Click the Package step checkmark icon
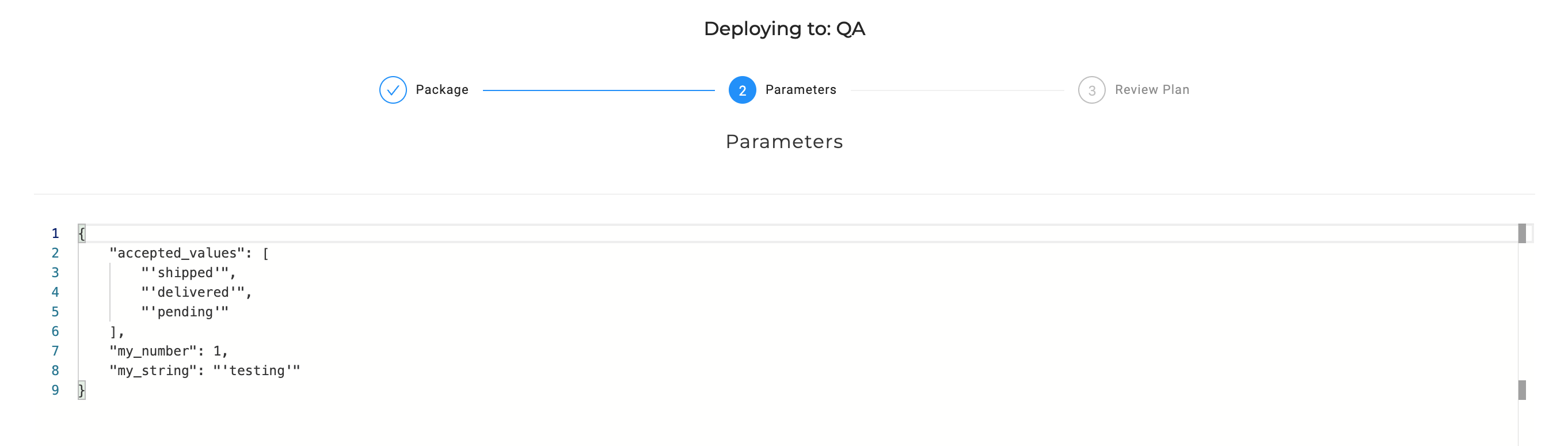The height and width of the screenshot is (446, 1568). click(x=393, y=90)
